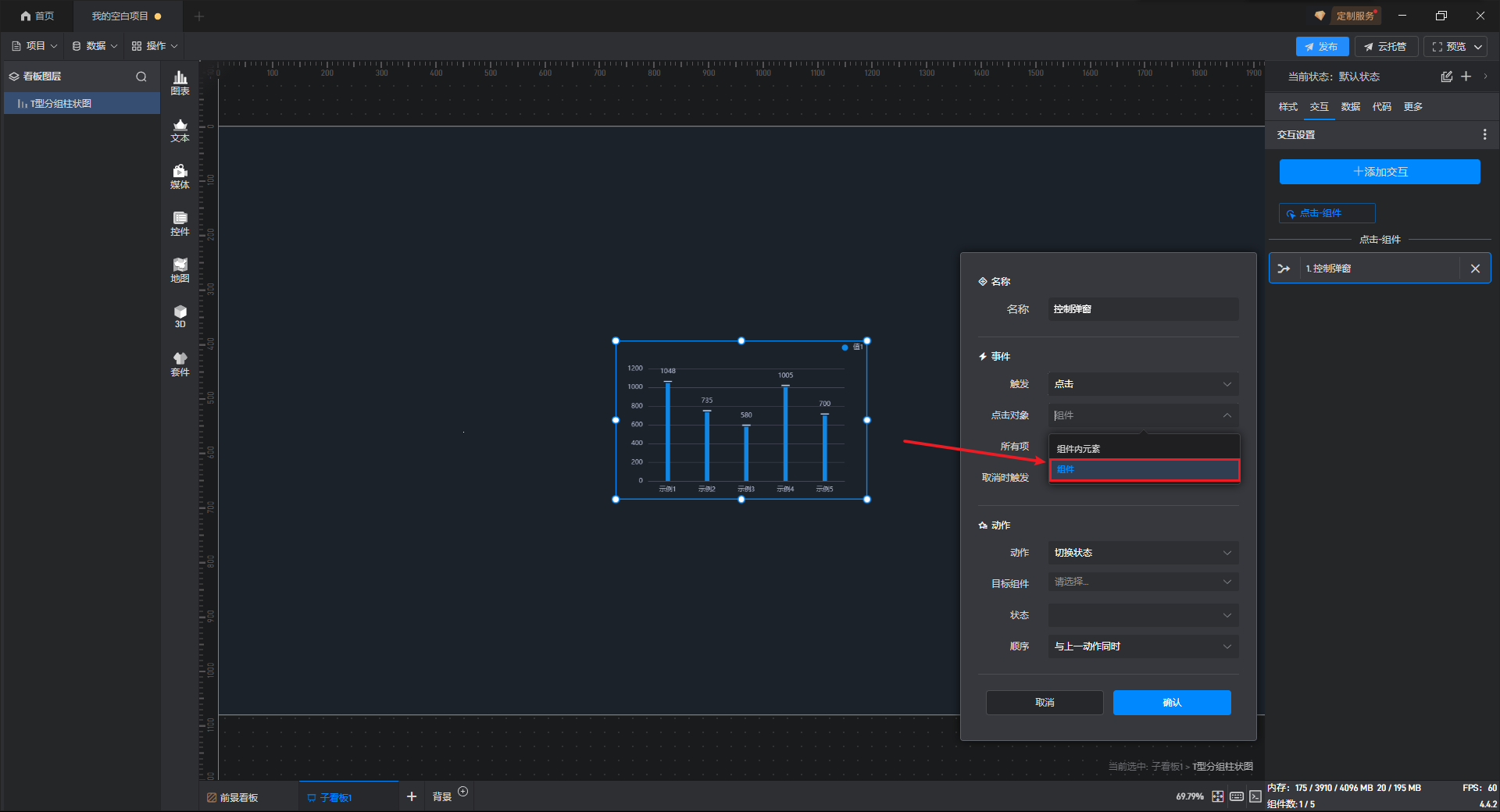This screenshot has width=1500, height=812.
Task: Open the 图表 chart components panel
Action: point(180,83)
